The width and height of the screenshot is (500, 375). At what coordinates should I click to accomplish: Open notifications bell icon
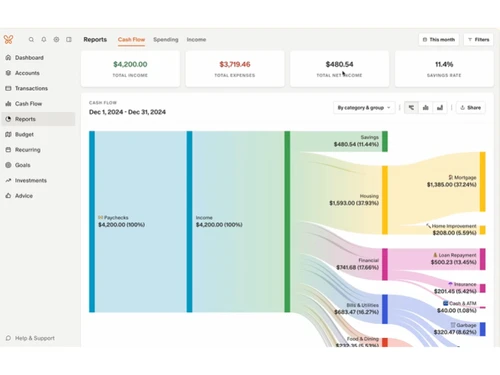(x=44, y=39)
